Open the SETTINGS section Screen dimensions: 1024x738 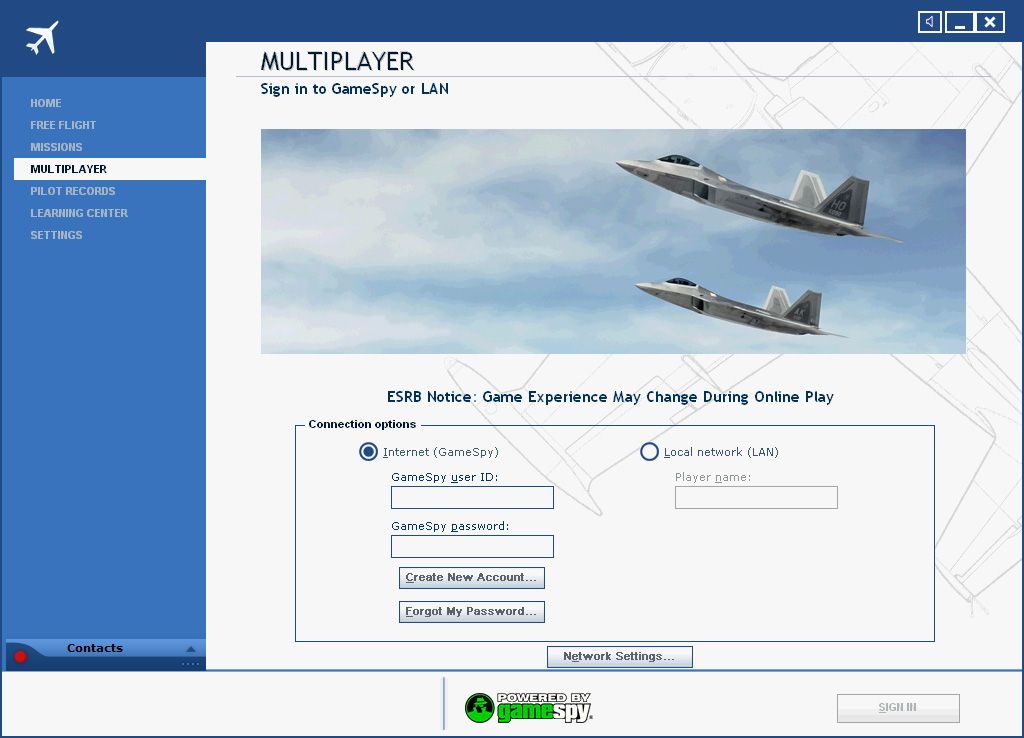tap(55, 235)
